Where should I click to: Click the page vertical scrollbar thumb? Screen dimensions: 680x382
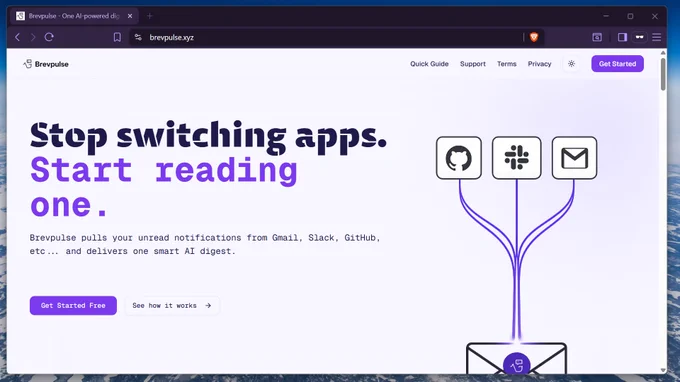tap(663, 74)
